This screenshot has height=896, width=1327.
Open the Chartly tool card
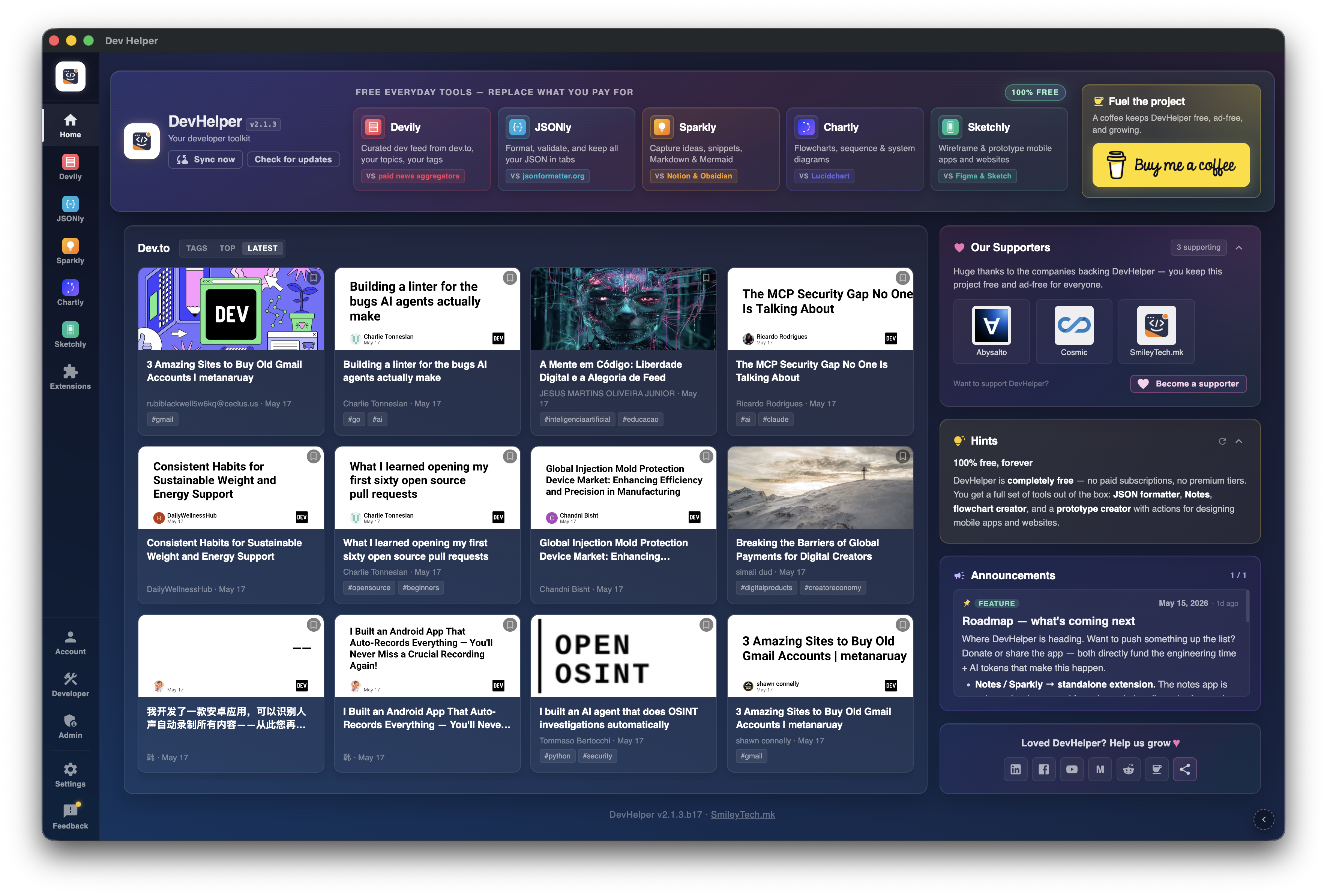click(x=855, y=149)
